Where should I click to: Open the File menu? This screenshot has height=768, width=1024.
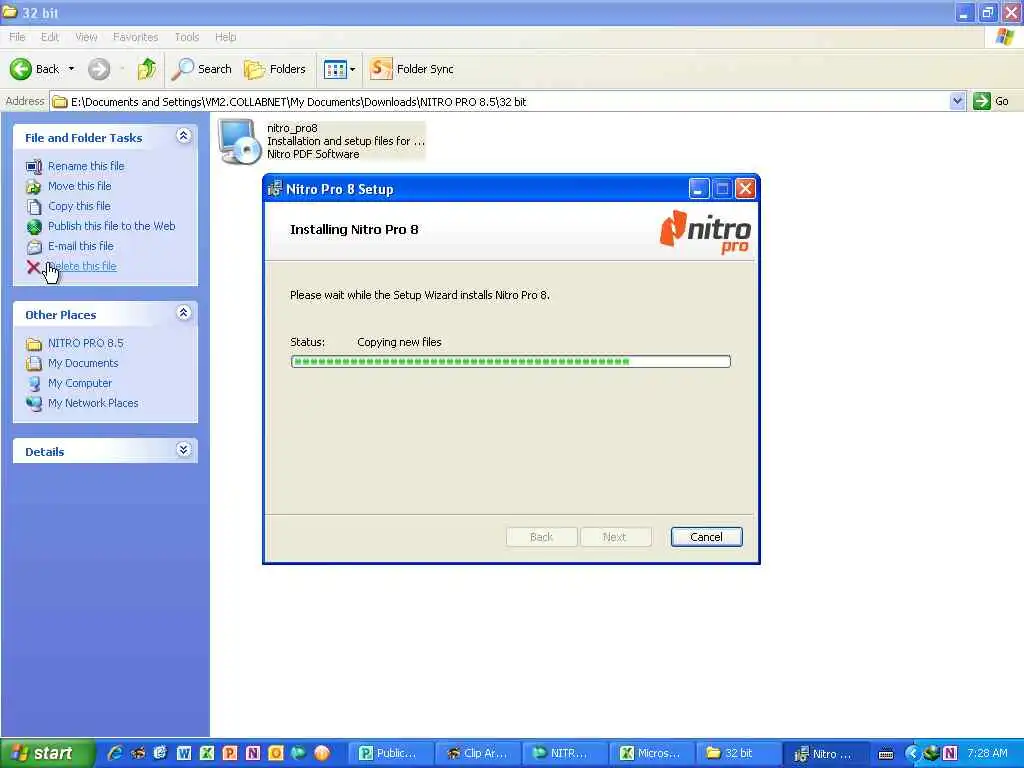click(x=17, y=37)
